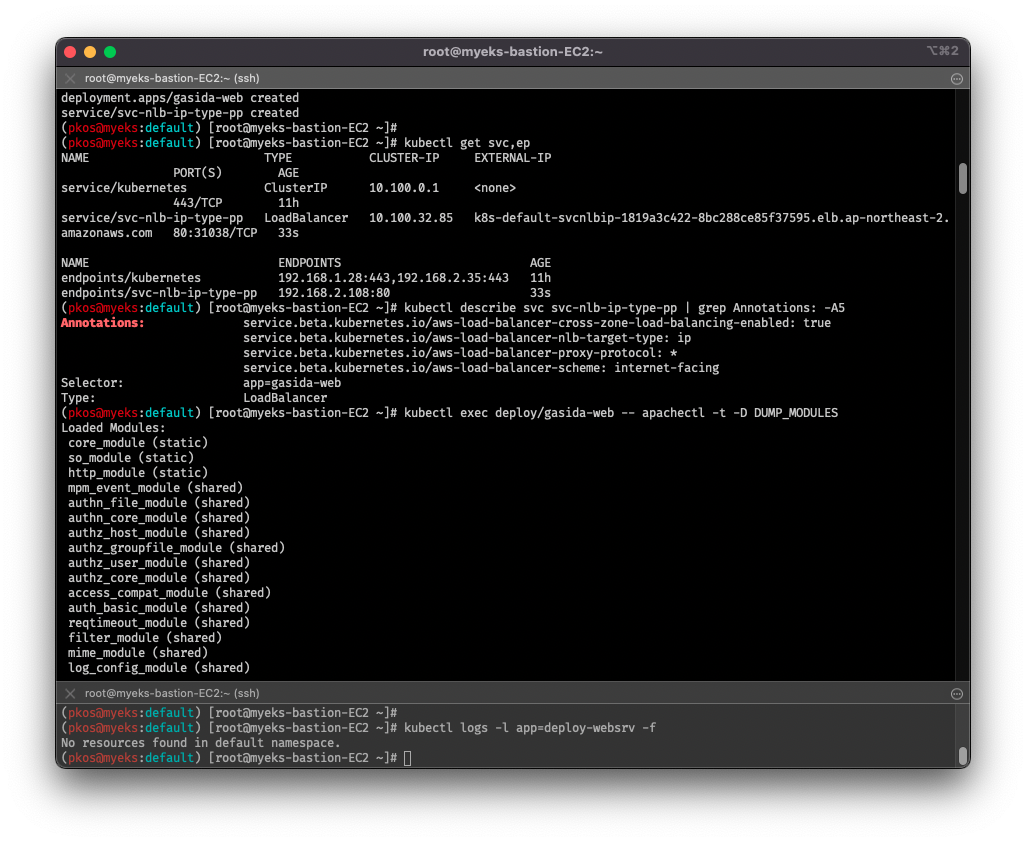Click mime_module (shared) line
This screenshot has height=842, width=1026.
pos(138,654)
